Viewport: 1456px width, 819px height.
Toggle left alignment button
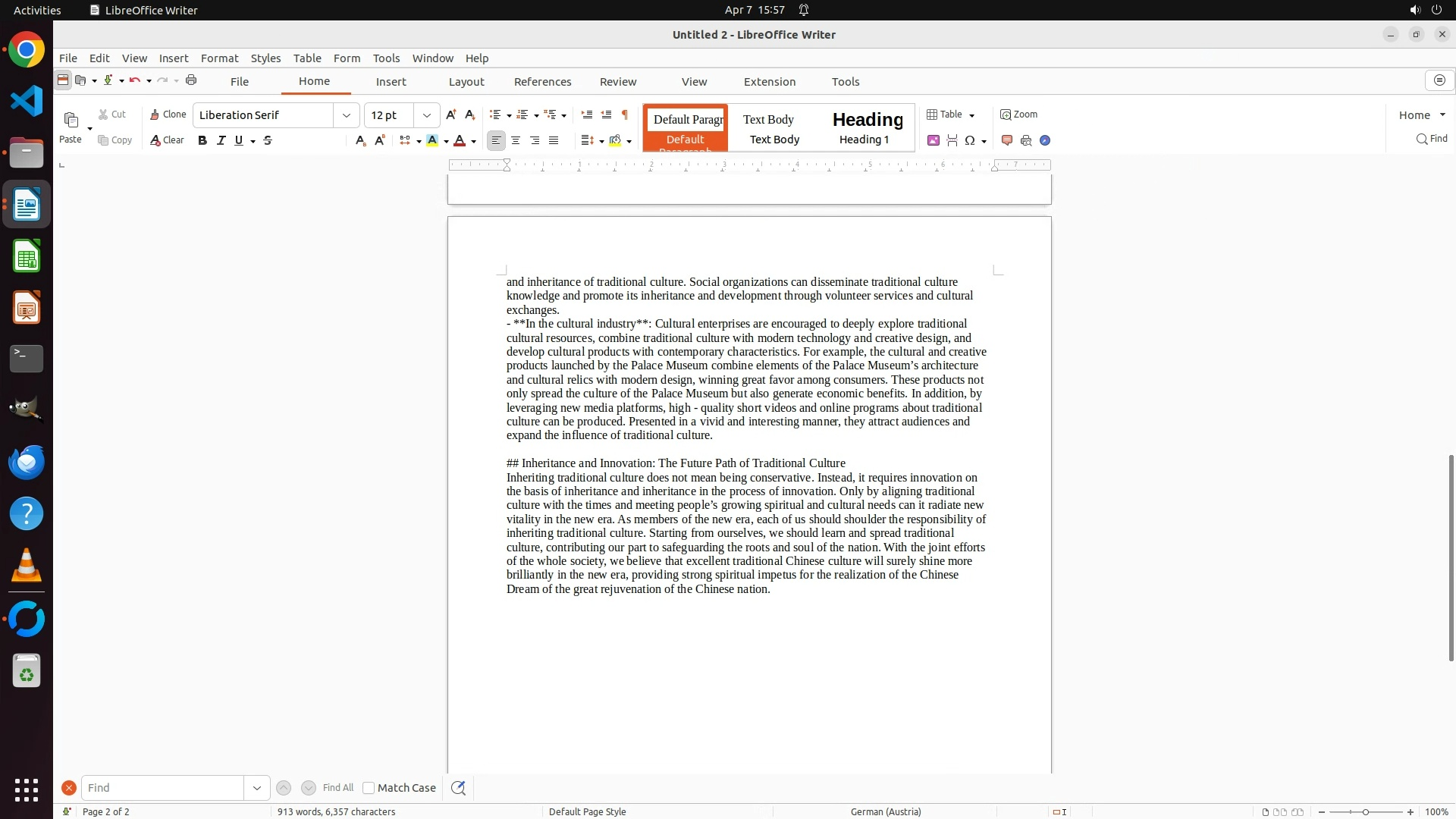pyautogui.click(x=496, y=140)
